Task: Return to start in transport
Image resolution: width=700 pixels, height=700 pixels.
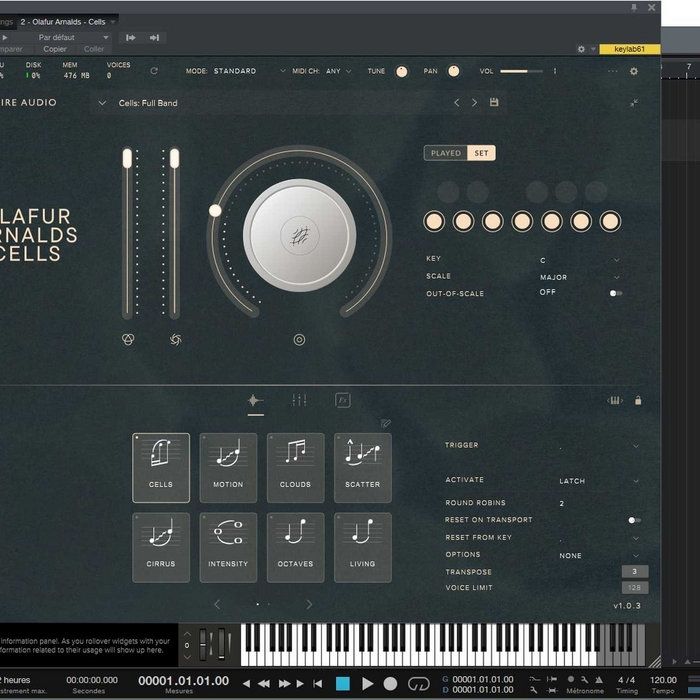Action: coord(317,683)
